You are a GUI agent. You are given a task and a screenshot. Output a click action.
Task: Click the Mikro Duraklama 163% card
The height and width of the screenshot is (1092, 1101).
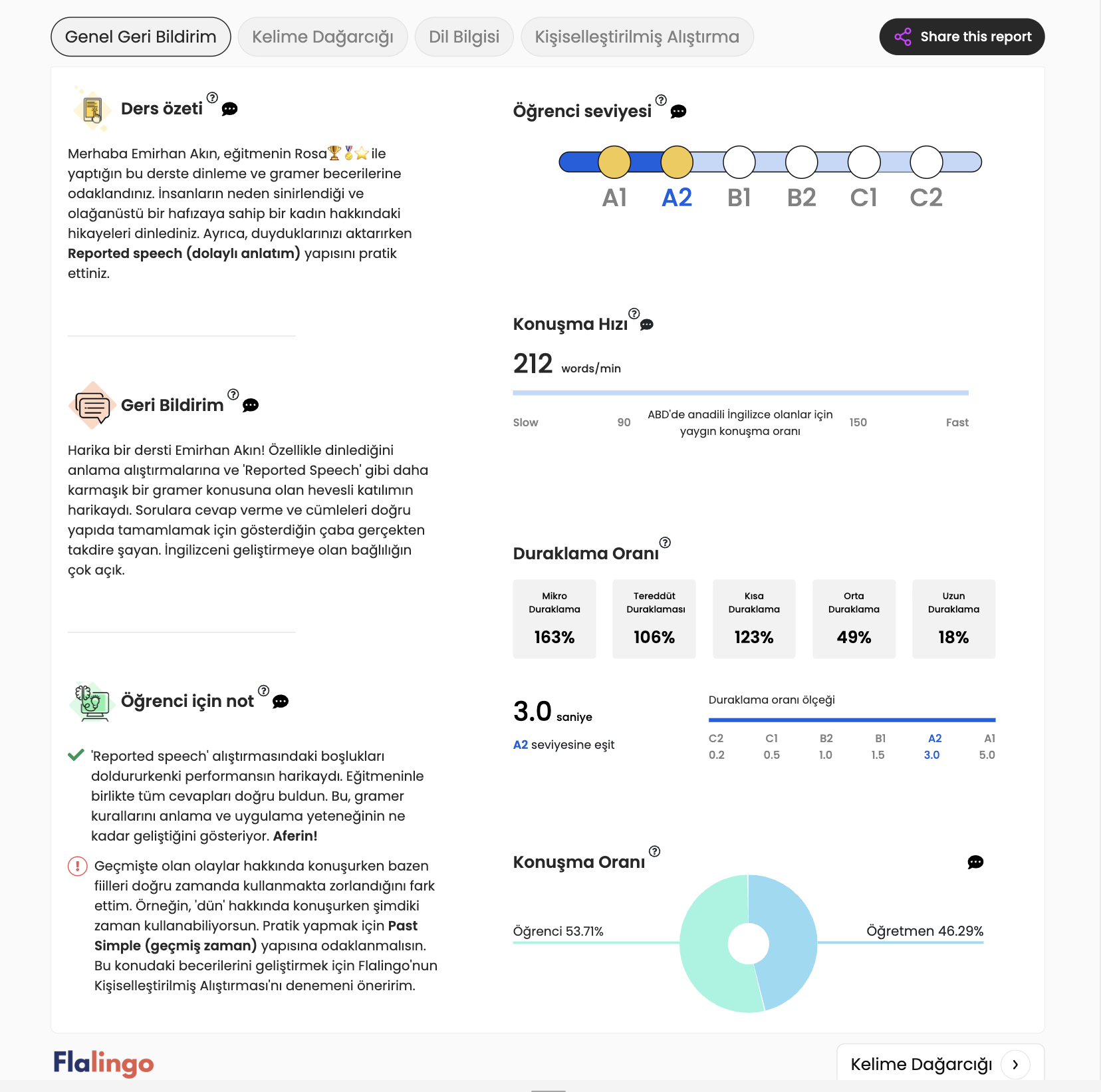[x=554, y=619]
